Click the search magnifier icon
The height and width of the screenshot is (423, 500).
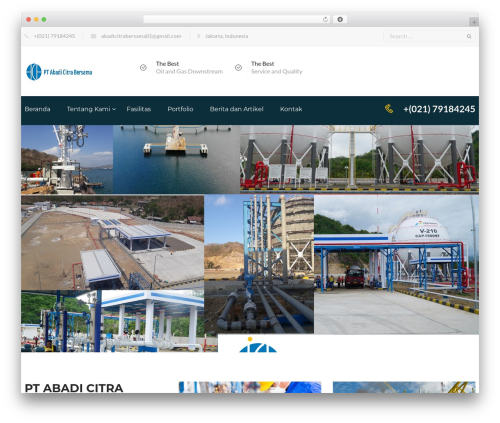tap(469, 36)
